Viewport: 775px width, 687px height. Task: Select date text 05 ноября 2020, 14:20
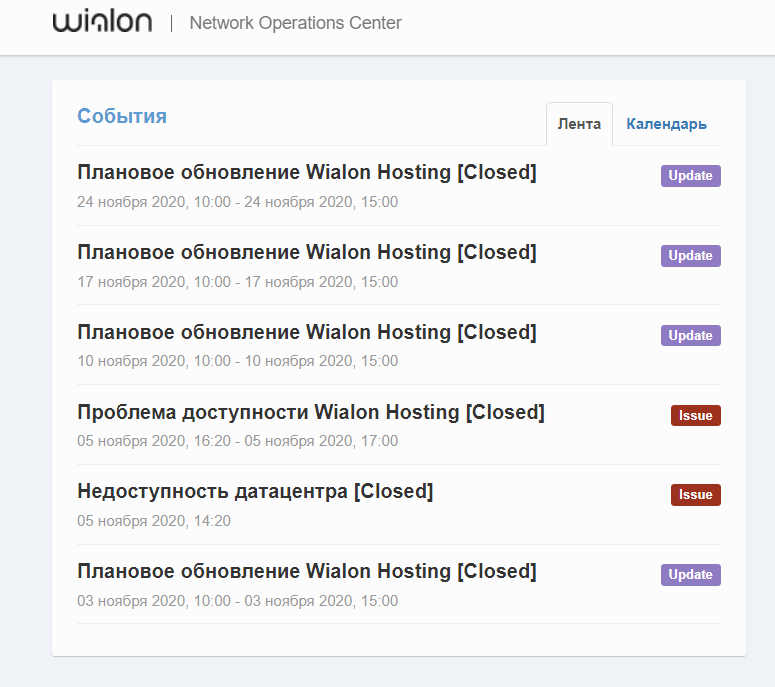click(154, 521)
